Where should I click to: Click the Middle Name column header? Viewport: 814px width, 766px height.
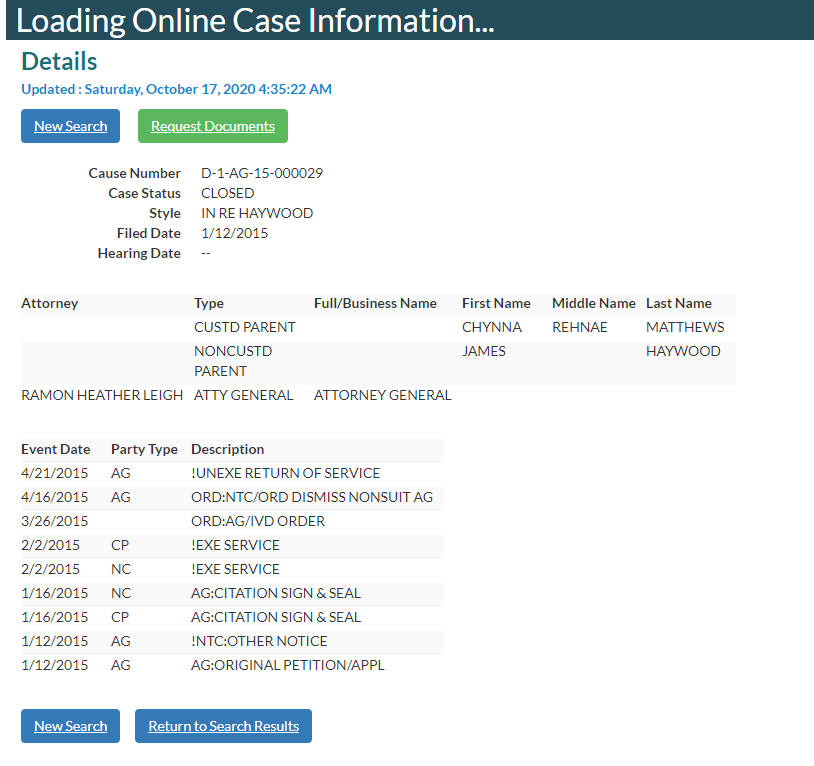tap(593, 303)
